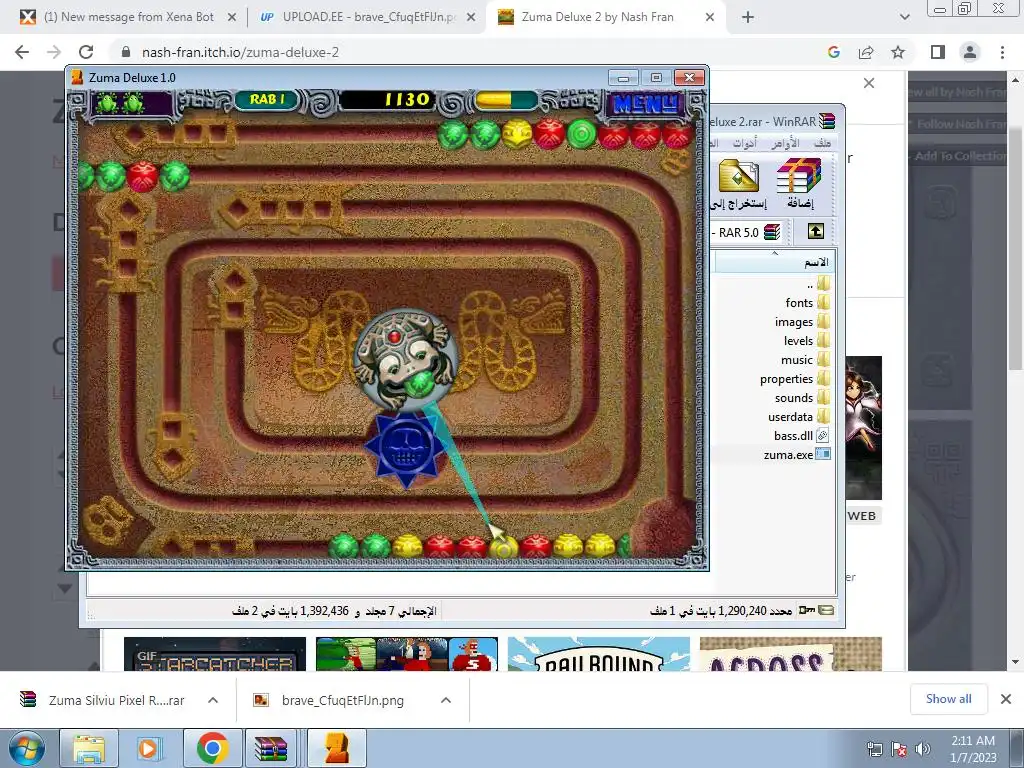
Task: Go back in Chrome
Action: (22, 52)
